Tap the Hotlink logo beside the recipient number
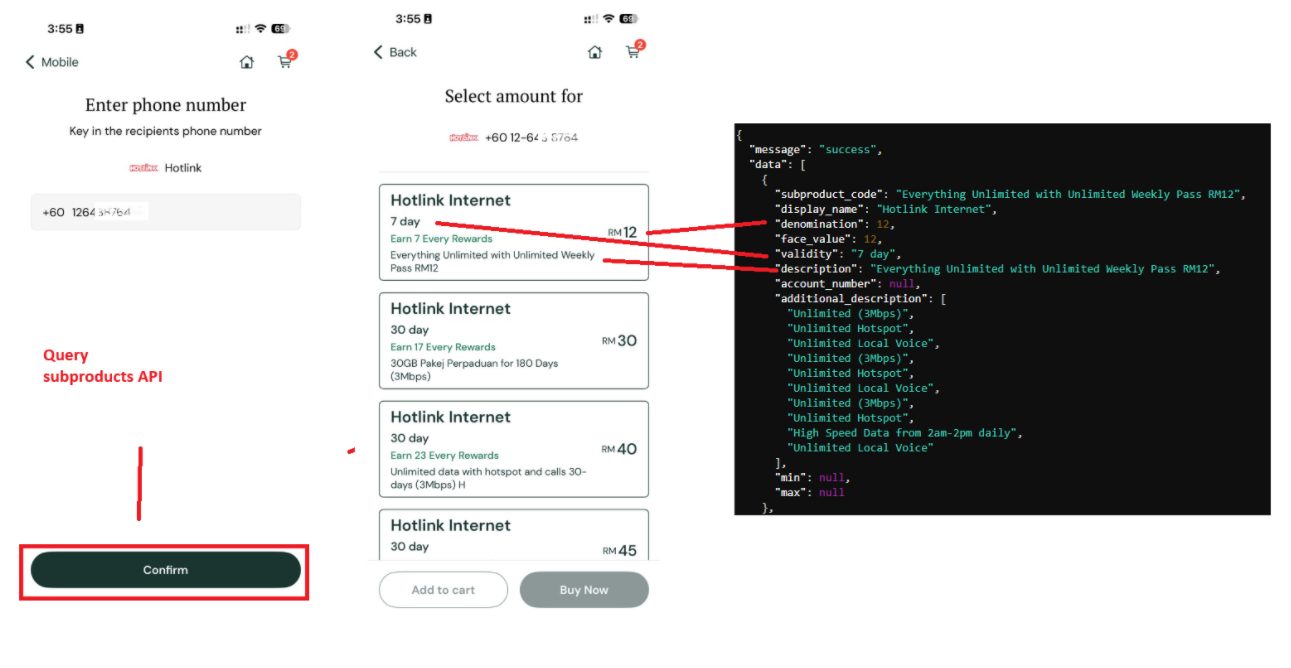Screen dimensions: 1291x668 (x=464, y=137)
